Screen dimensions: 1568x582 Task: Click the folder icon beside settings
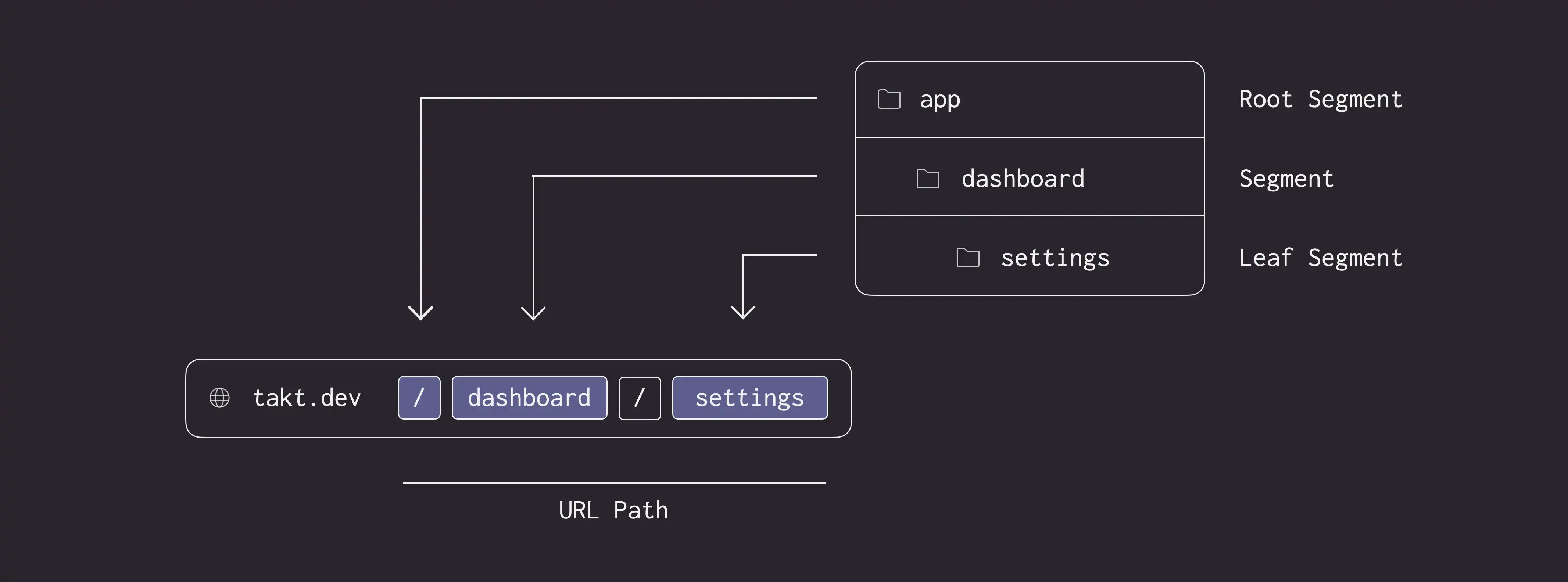[968, 258]
